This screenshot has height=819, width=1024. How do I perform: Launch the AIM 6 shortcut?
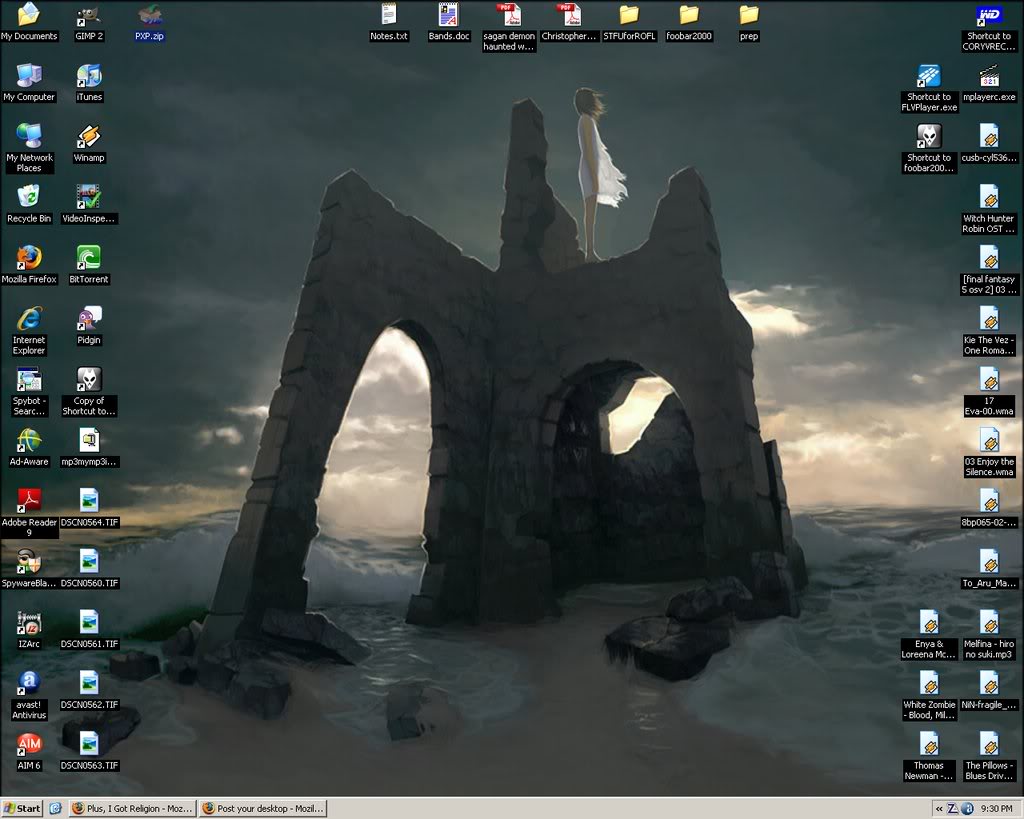(x=29, y=743)
